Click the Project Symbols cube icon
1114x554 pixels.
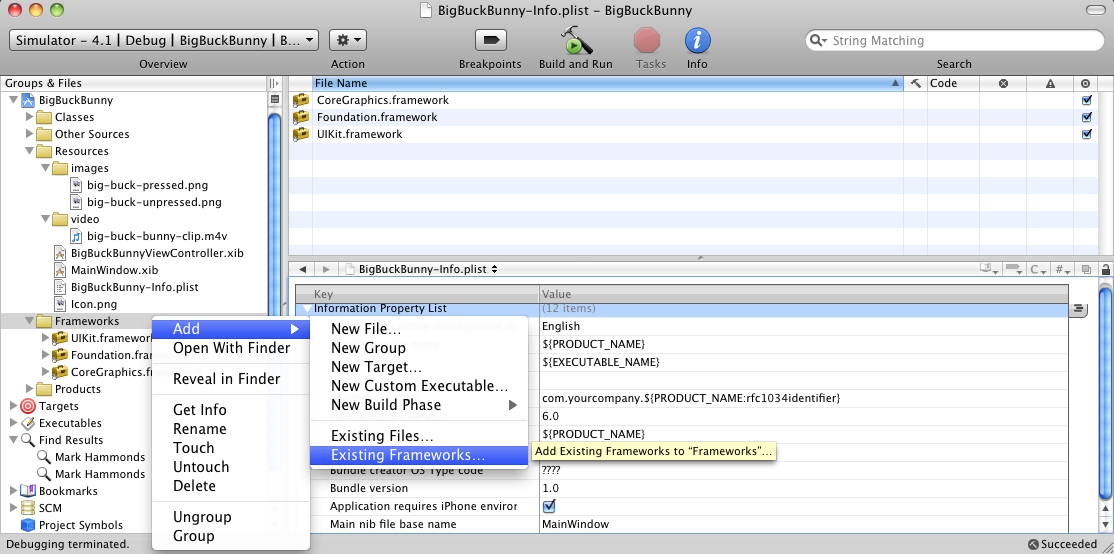point(28,526)
